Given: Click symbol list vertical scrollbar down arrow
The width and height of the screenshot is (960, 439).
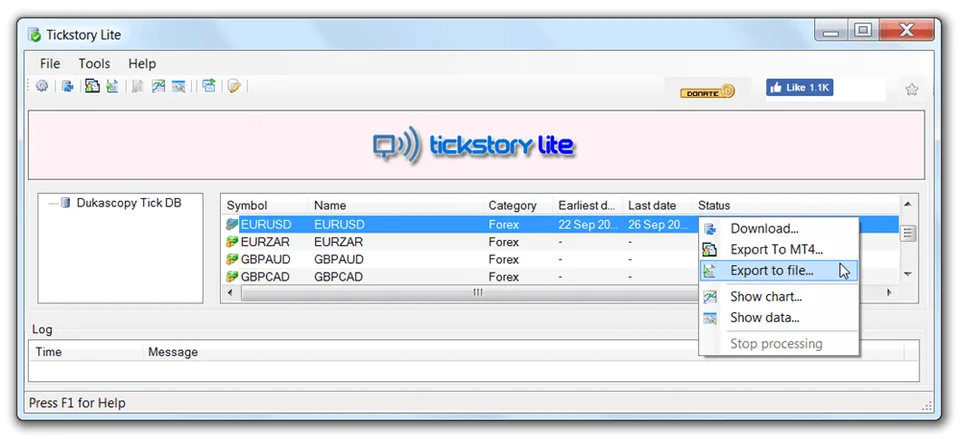Looking at the screenshot, I should [909, 274].
